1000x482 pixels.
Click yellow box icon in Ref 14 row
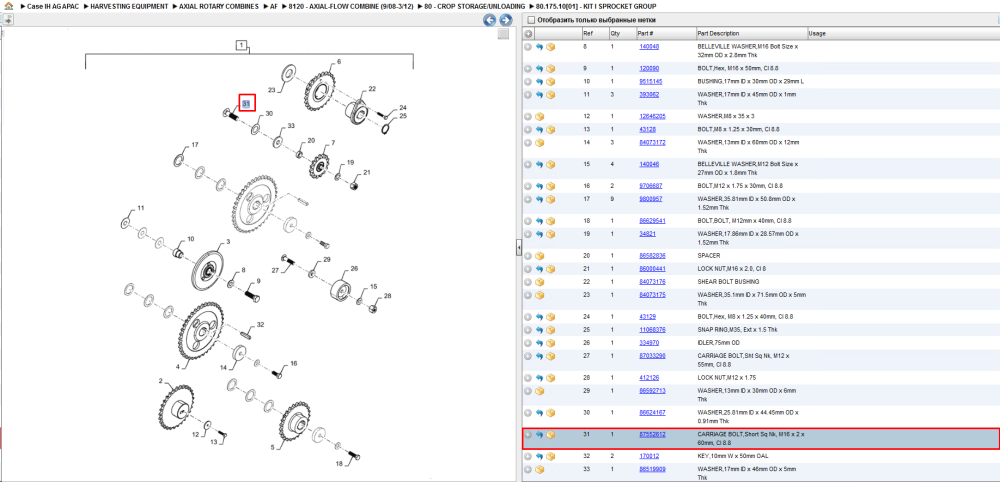(x=540, y=143)
